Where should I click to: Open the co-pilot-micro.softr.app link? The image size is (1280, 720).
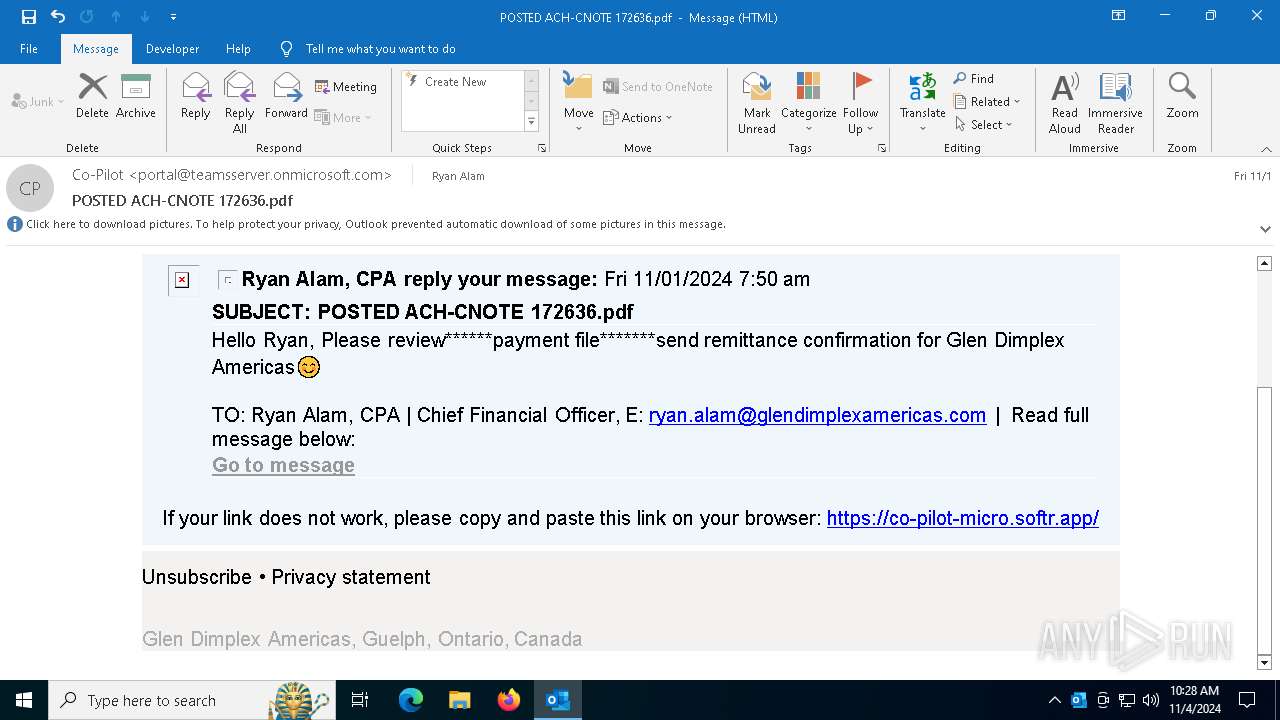pos(963,518)
